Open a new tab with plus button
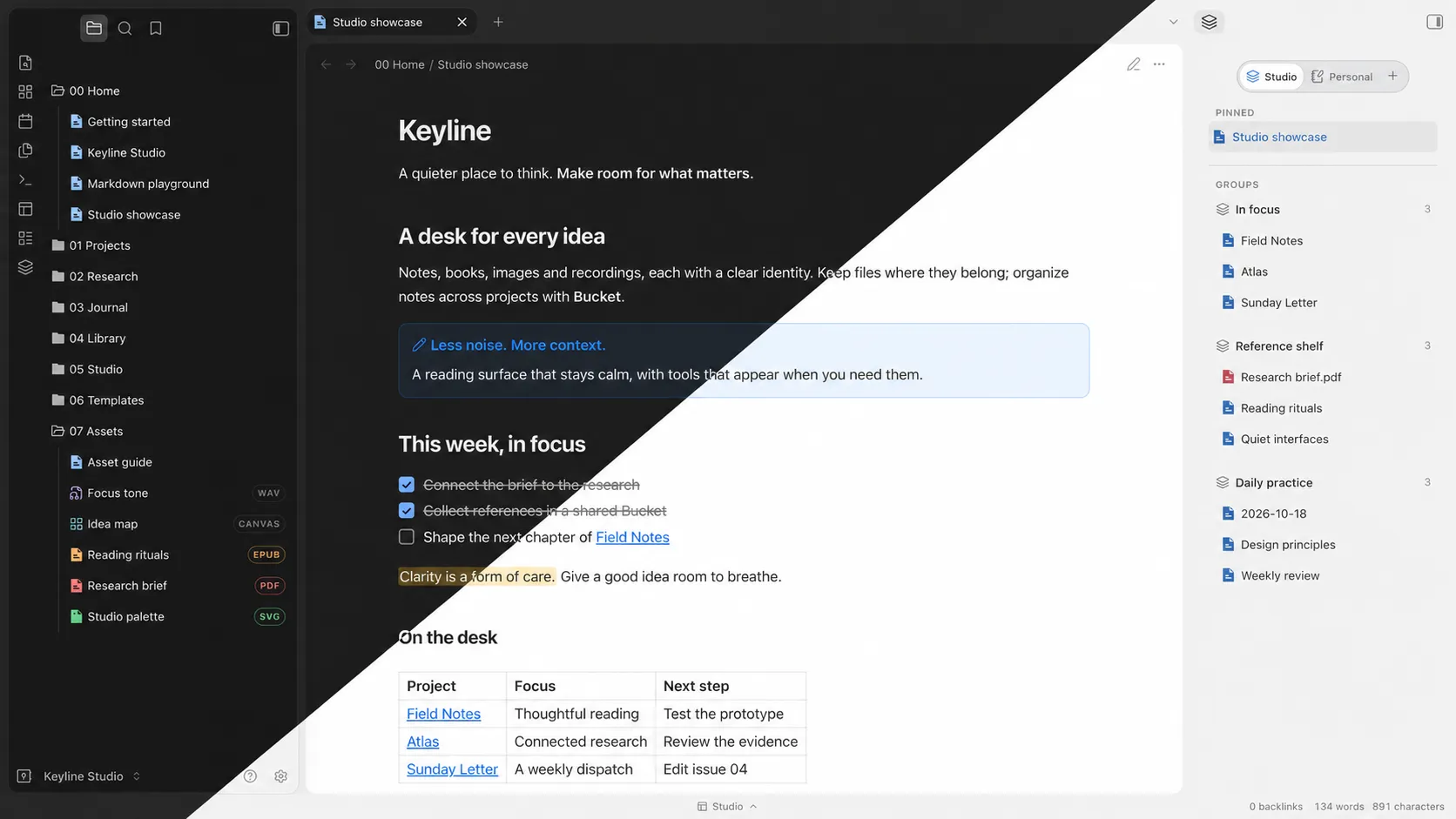Screen dimensions: 1456x819 (x=498, y=22)
